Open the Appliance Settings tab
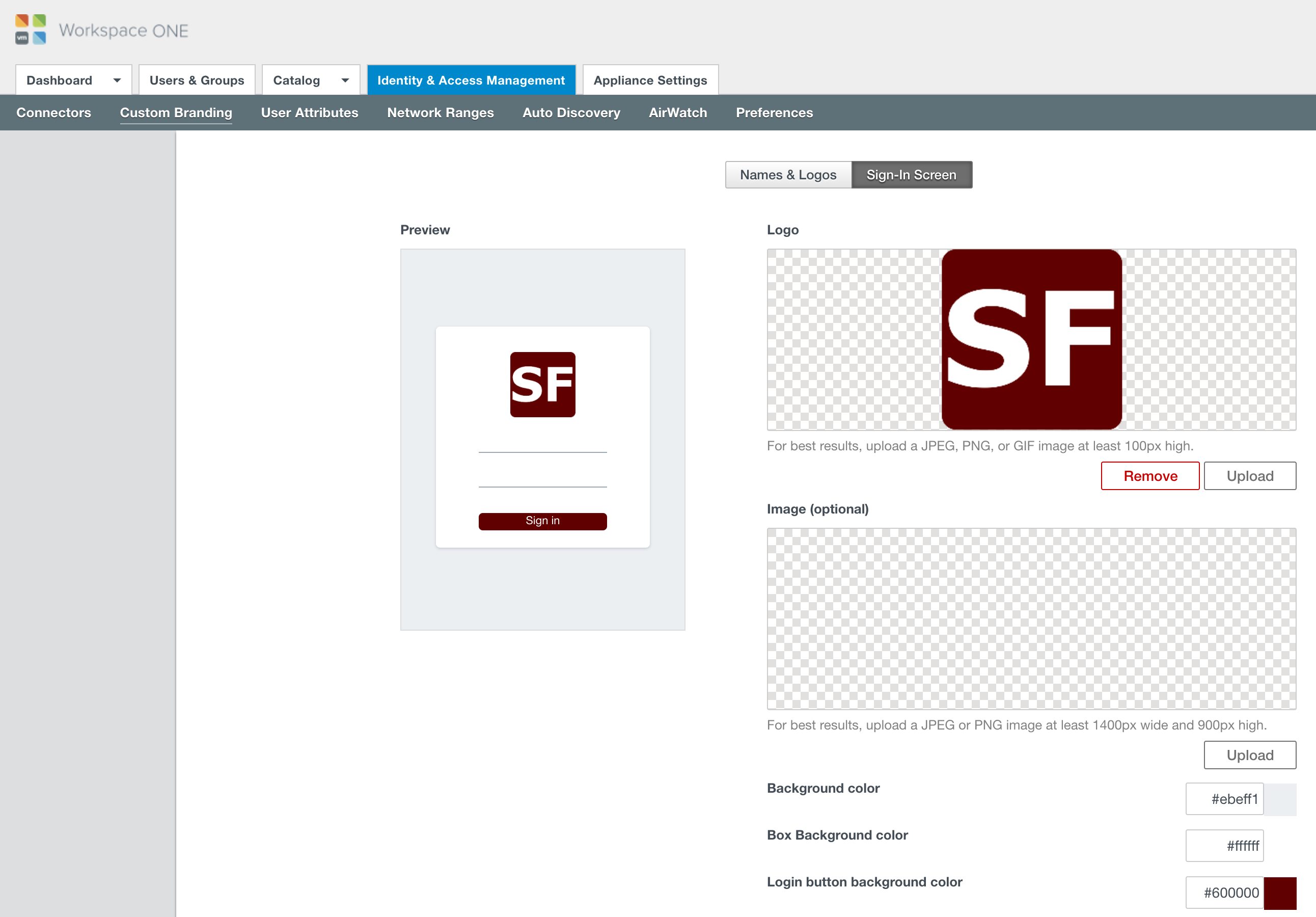Image resolution: width=1316 pixels, height=917 pixels. pos(650,80)
